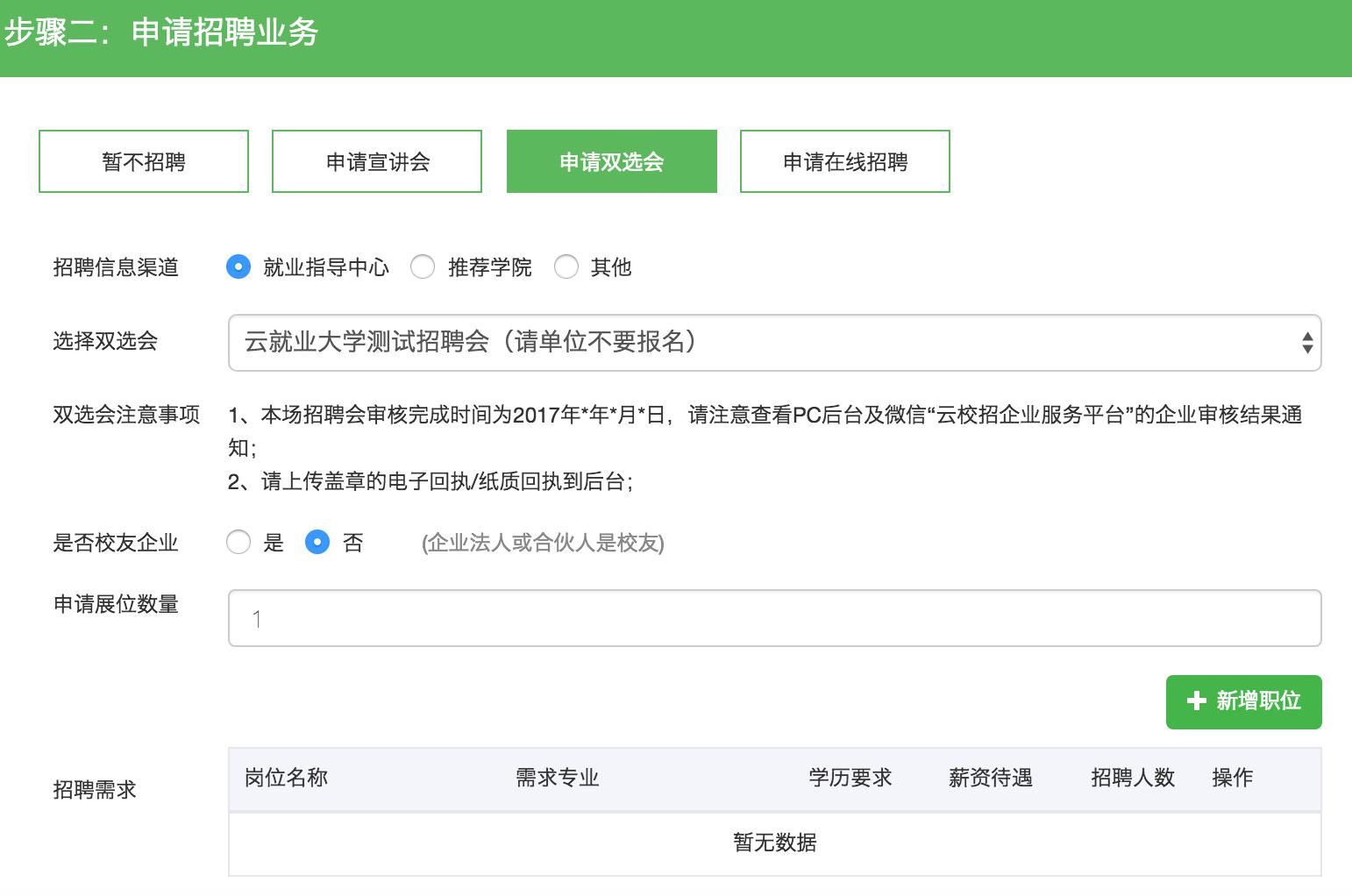This screenshot has width=1352, height=896.
Task: Switch to the 暂不招聘 tab
Action: coord(144,161)
